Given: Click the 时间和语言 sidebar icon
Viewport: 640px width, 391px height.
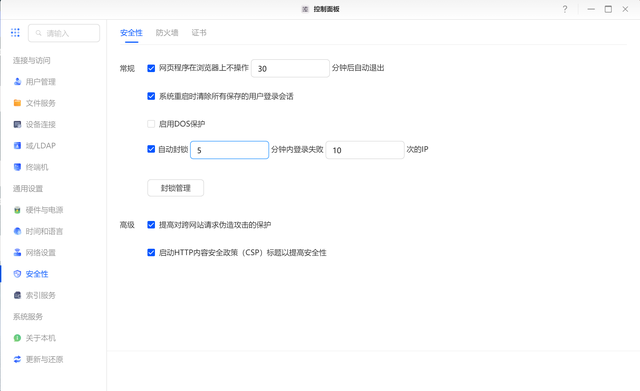Looking at the screenshot, I should click(x=17, y=231).
